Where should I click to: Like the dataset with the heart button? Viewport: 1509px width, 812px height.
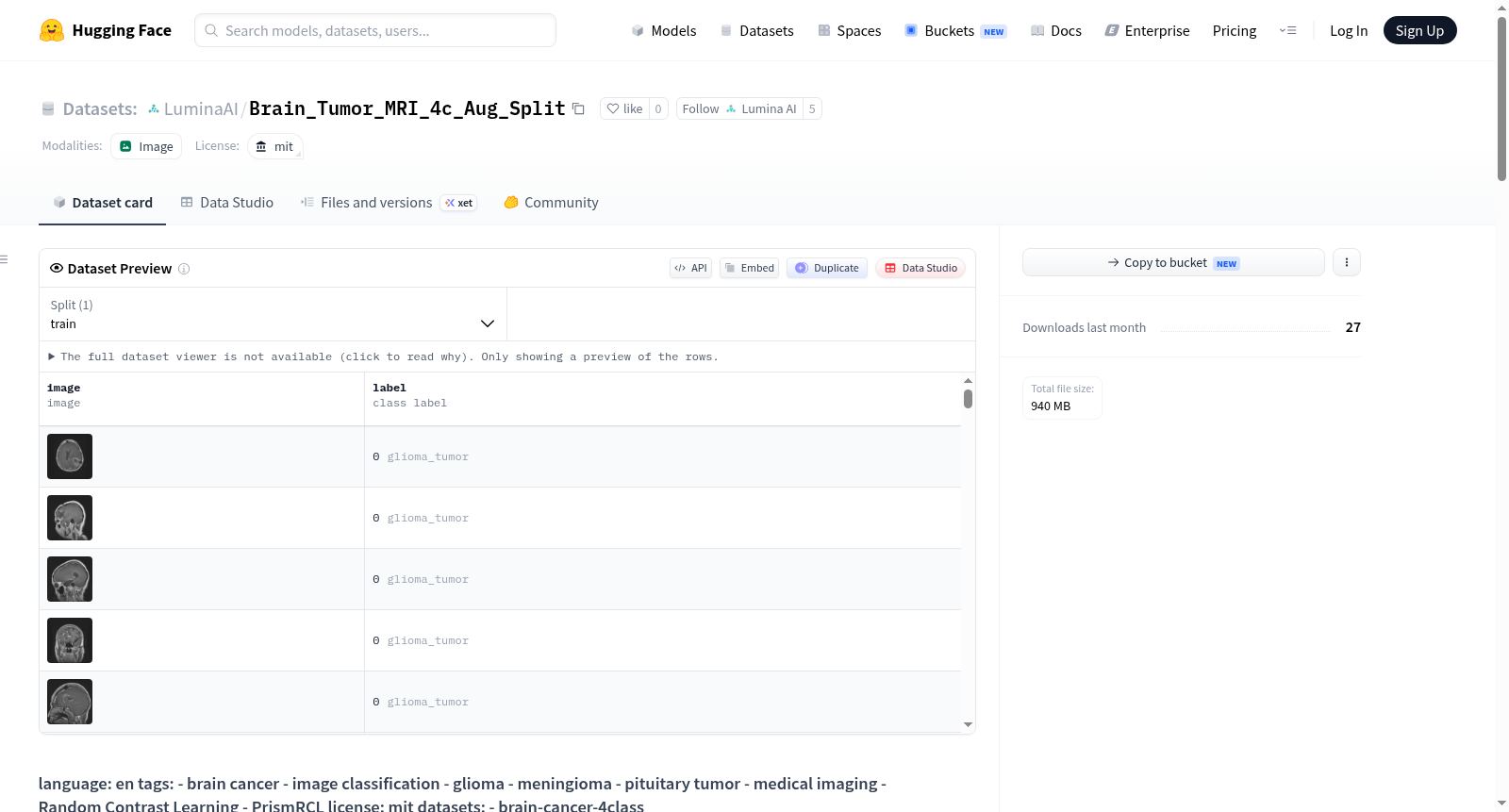click(624, 108)
